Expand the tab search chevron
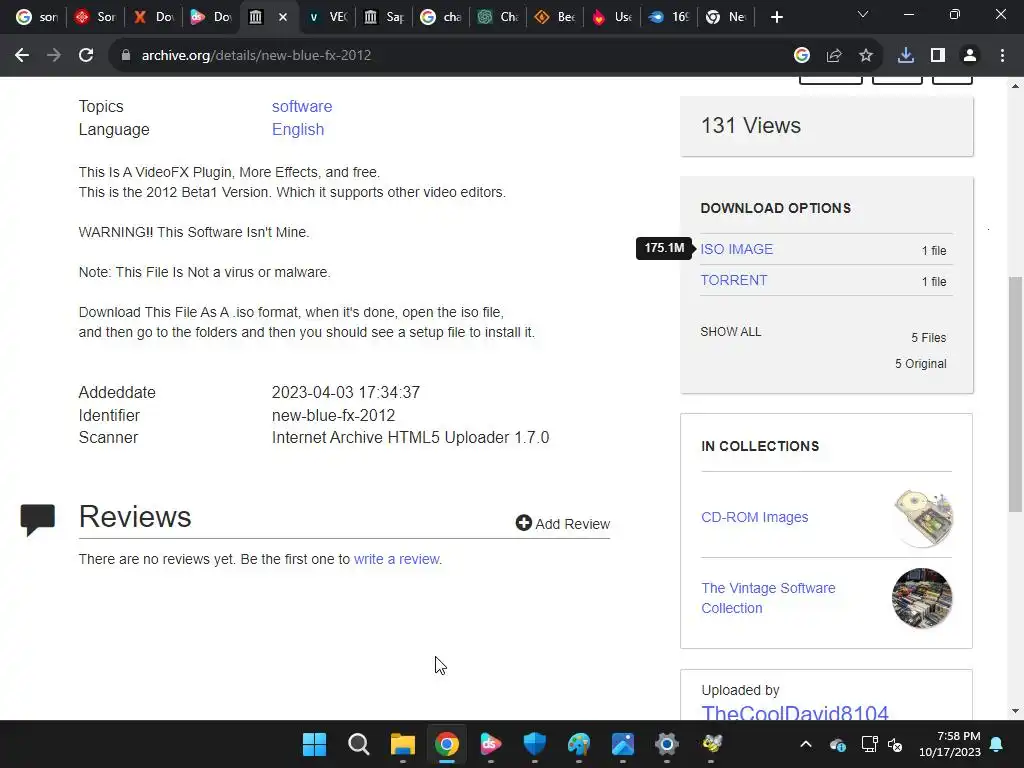 click(863, 14)
